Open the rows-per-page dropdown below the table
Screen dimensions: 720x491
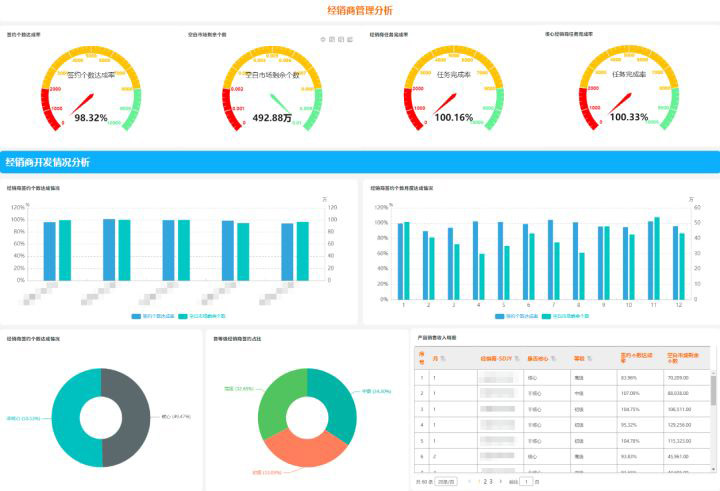coord(446,482)
